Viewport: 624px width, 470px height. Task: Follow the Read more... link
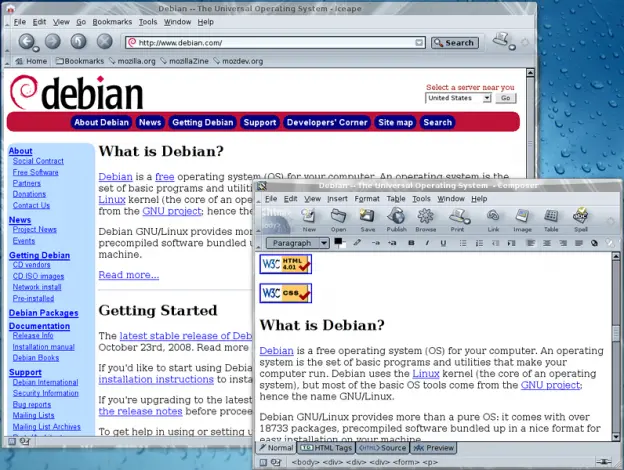[x=129, y=275]
